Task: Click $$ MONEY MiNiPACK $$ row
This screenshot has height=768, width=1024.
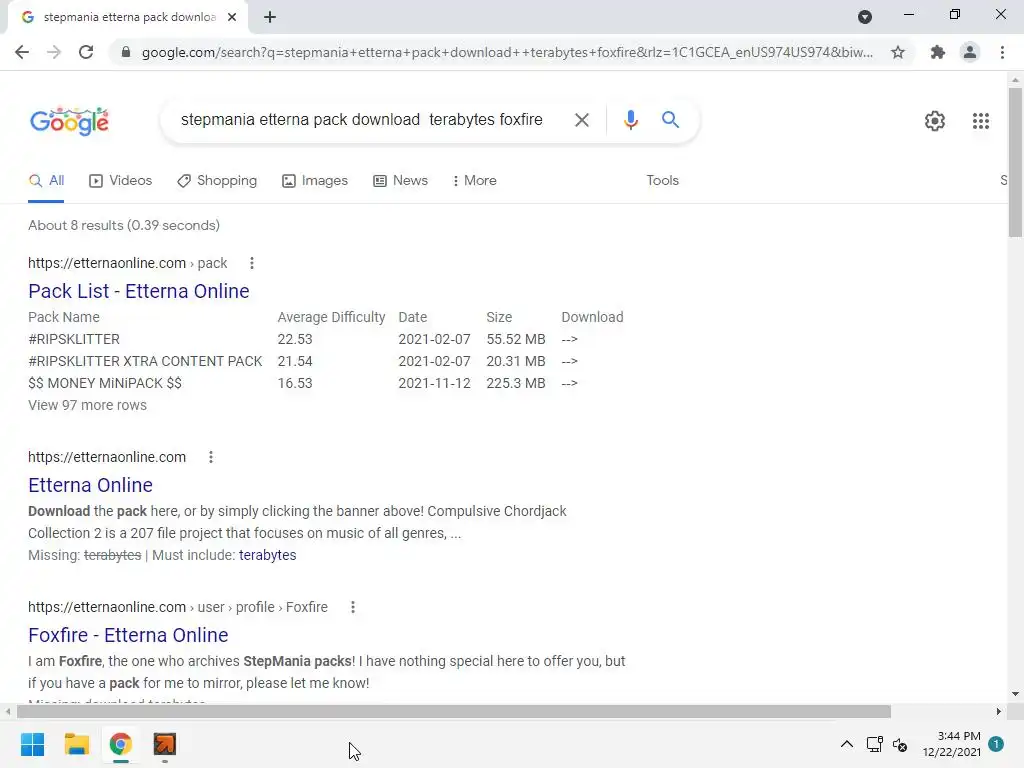Action: pyautogui.click(x=104, y=383)
